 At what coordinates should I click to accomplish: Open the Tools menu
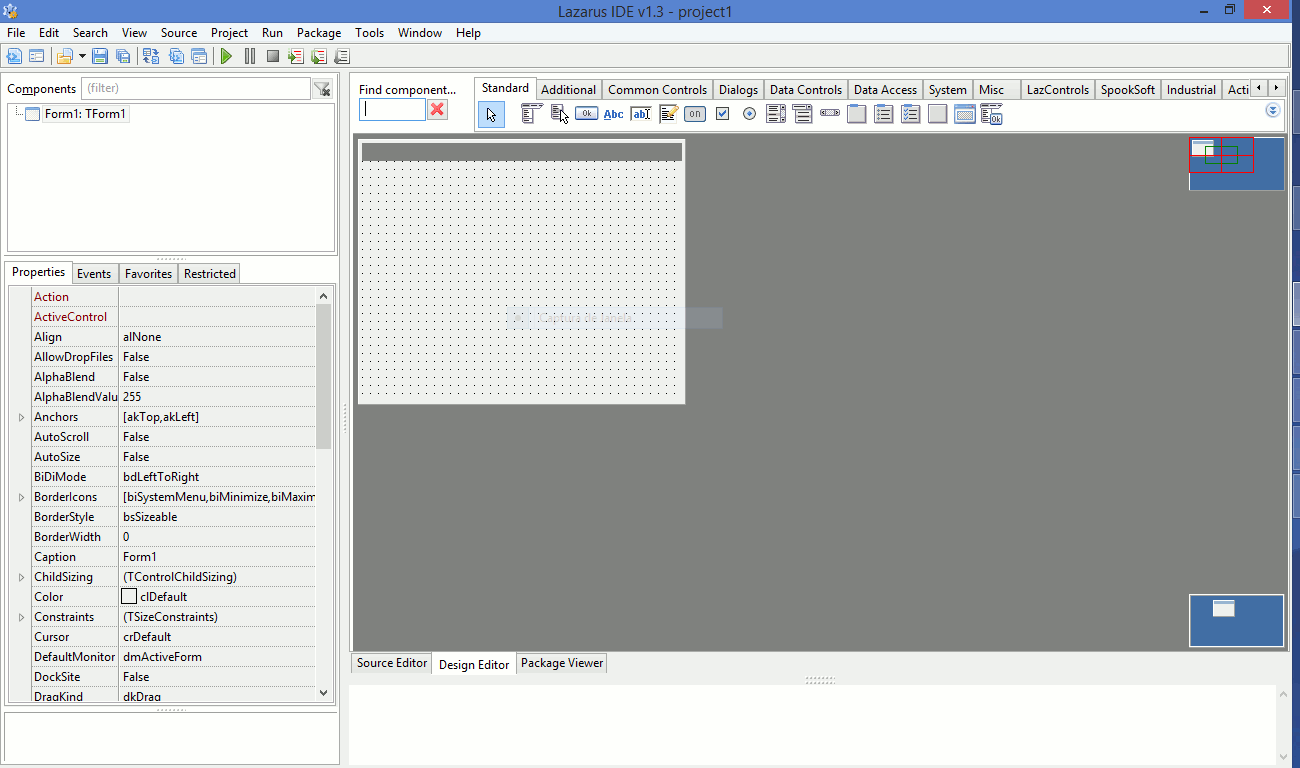point(369,33)
